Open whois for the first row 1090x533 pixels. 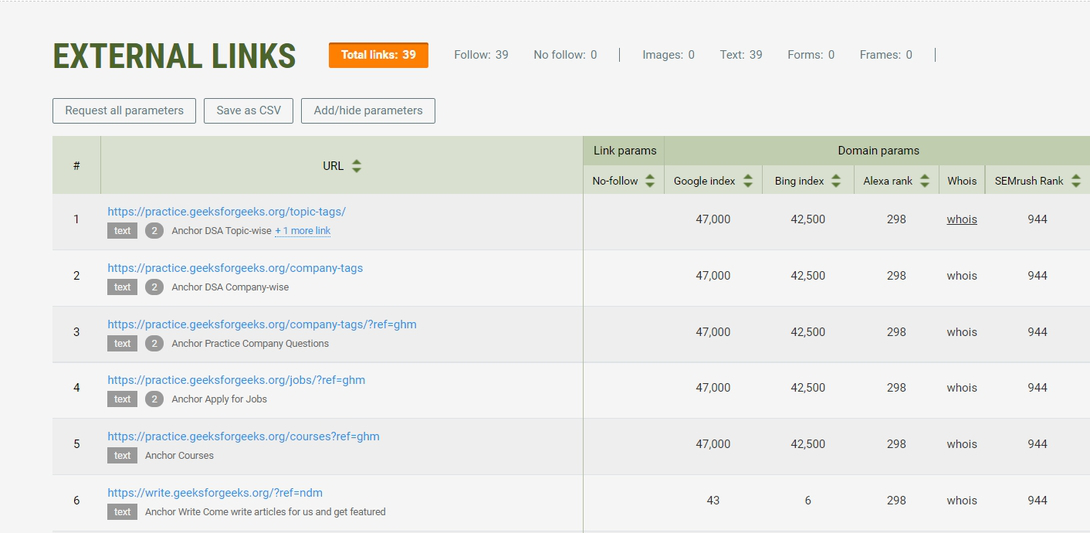pyautogui.click(x=961, y=219)
